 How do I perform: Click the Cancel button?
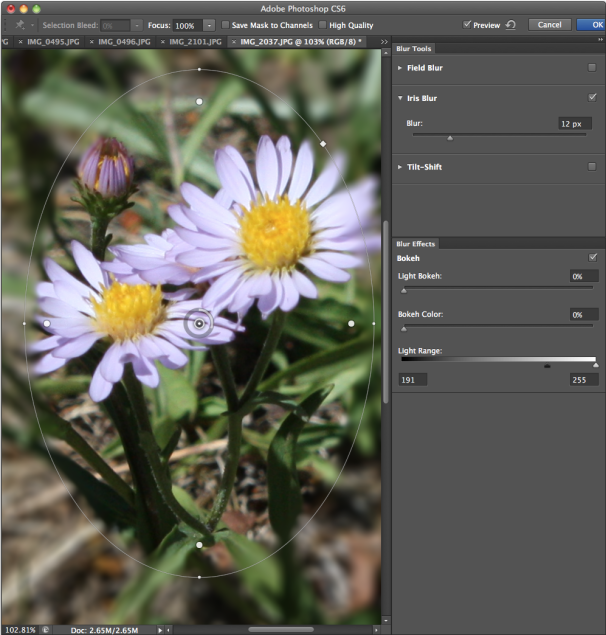(549, 24)
